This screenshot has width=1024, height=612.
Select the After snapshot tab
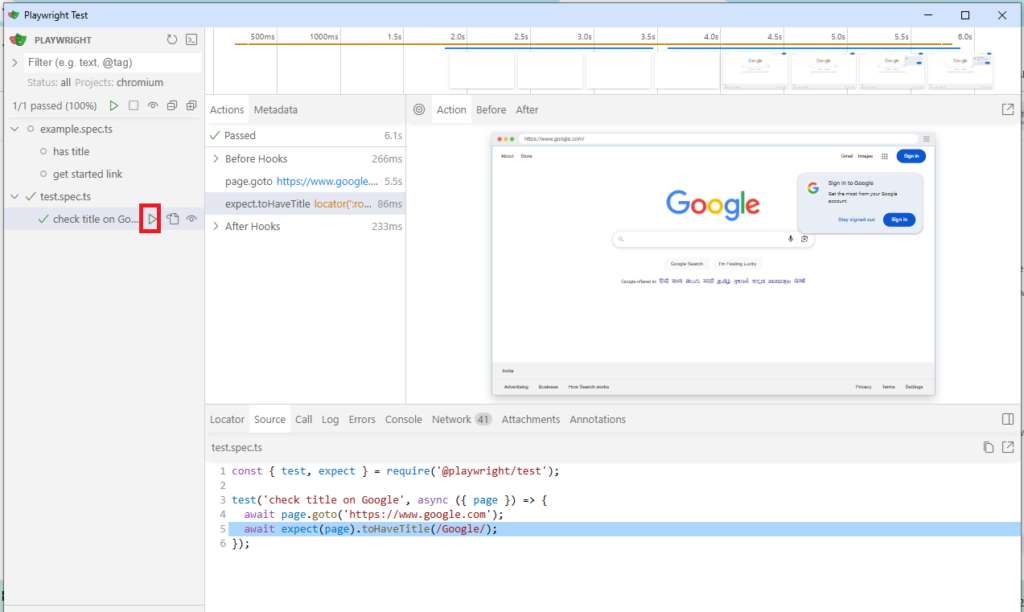click(527, 110)
